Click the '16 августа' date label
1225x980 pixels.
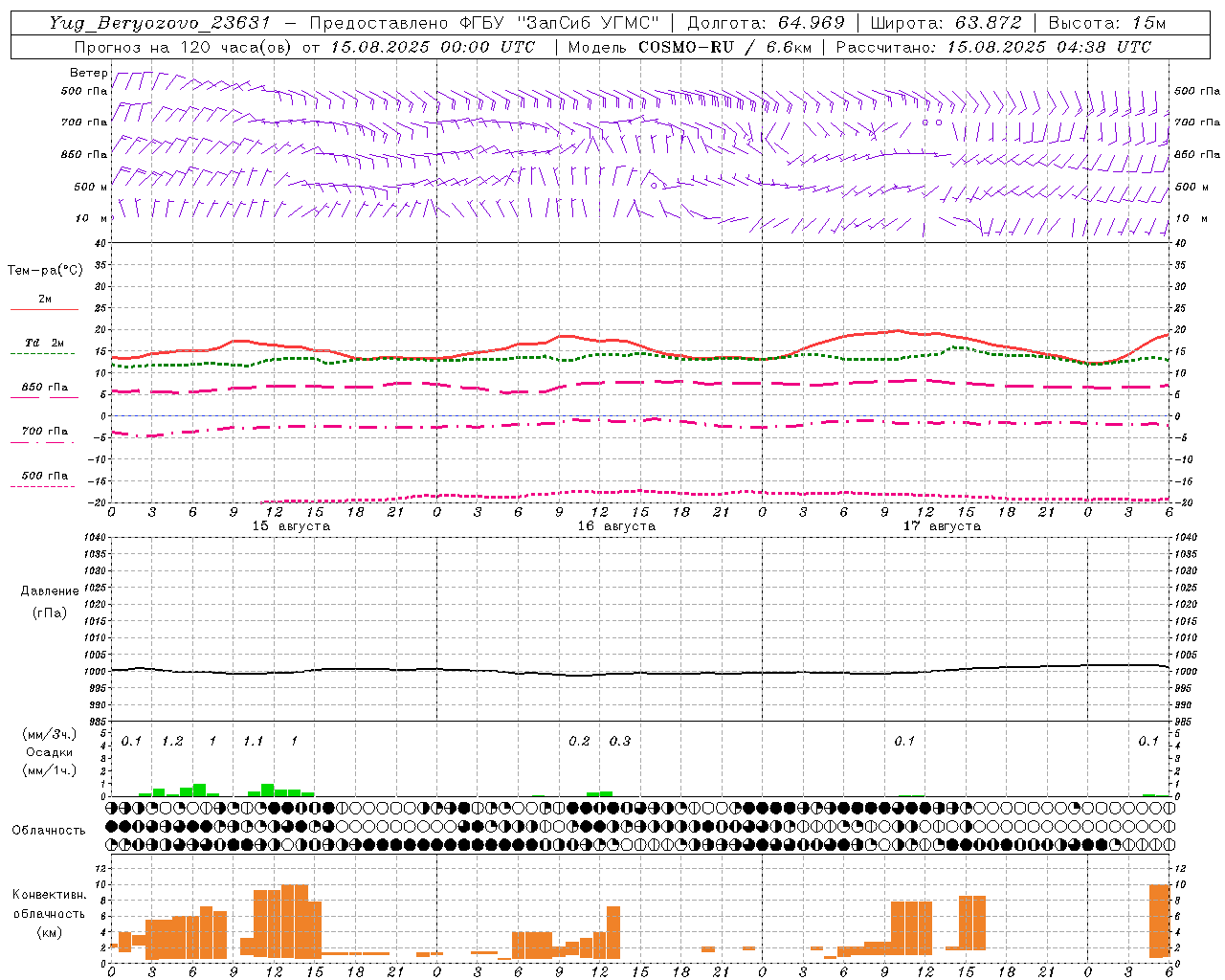pyautogui.click(x=616, y=526)
